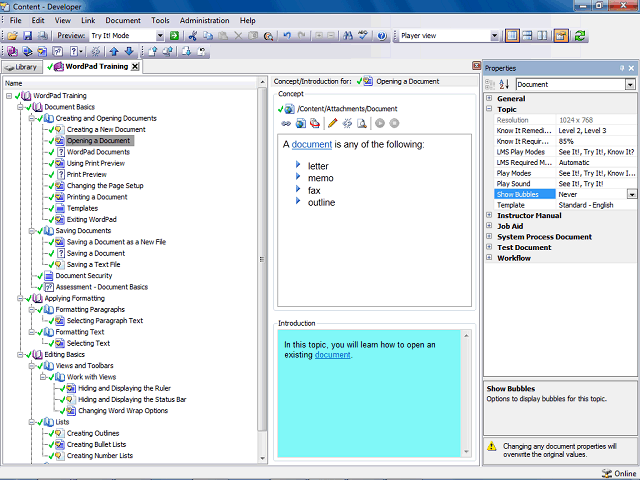
Task: Open the Tools menu
Action: tap(160, 20)
